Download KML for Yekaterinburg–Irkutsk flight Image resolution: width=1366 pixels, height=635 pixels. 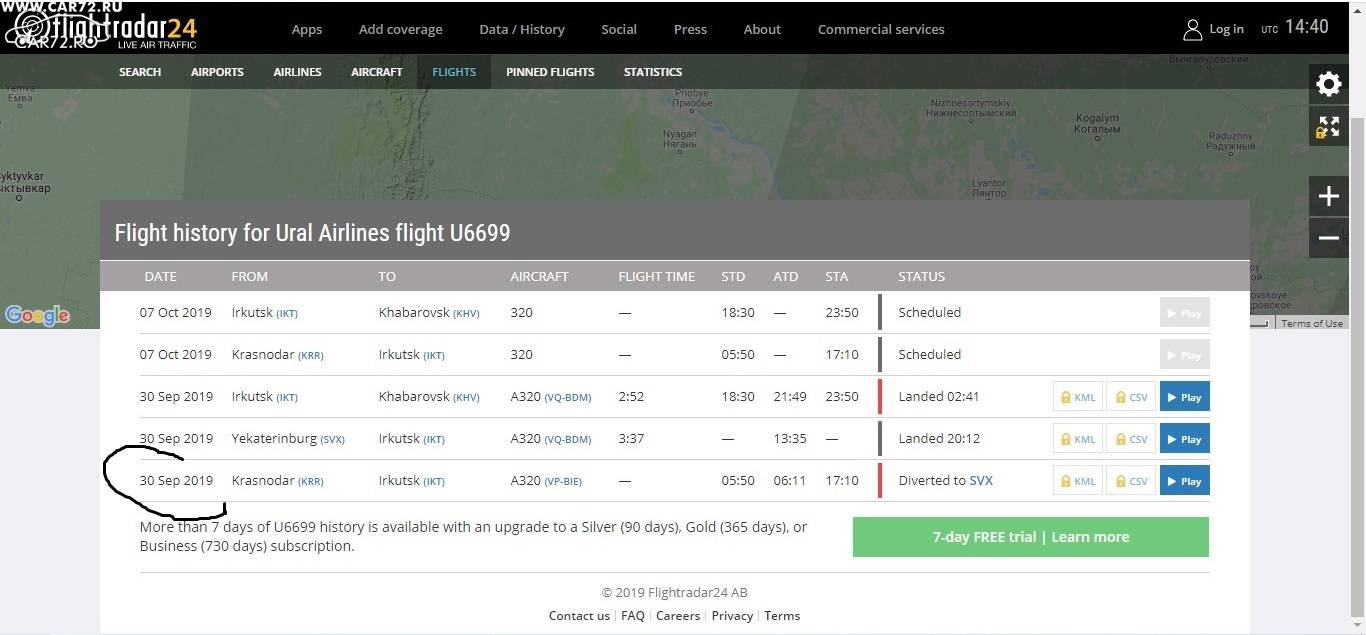(1077, 439)
